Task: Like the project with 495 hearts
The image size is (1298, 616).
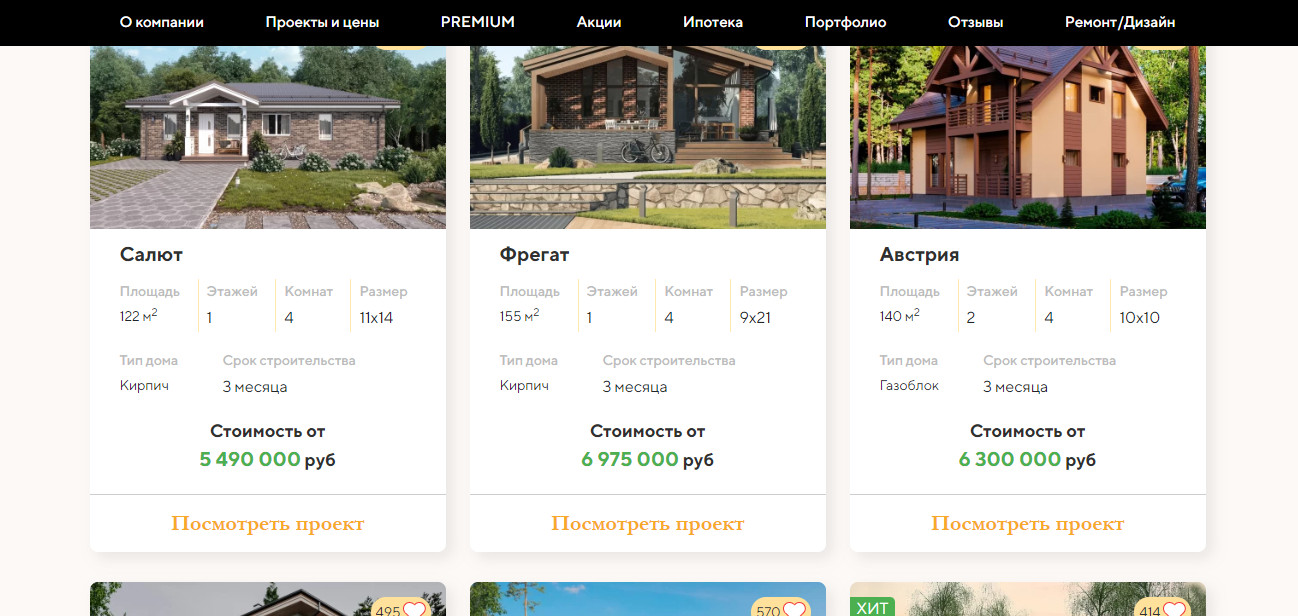Action: click(414, 609)
